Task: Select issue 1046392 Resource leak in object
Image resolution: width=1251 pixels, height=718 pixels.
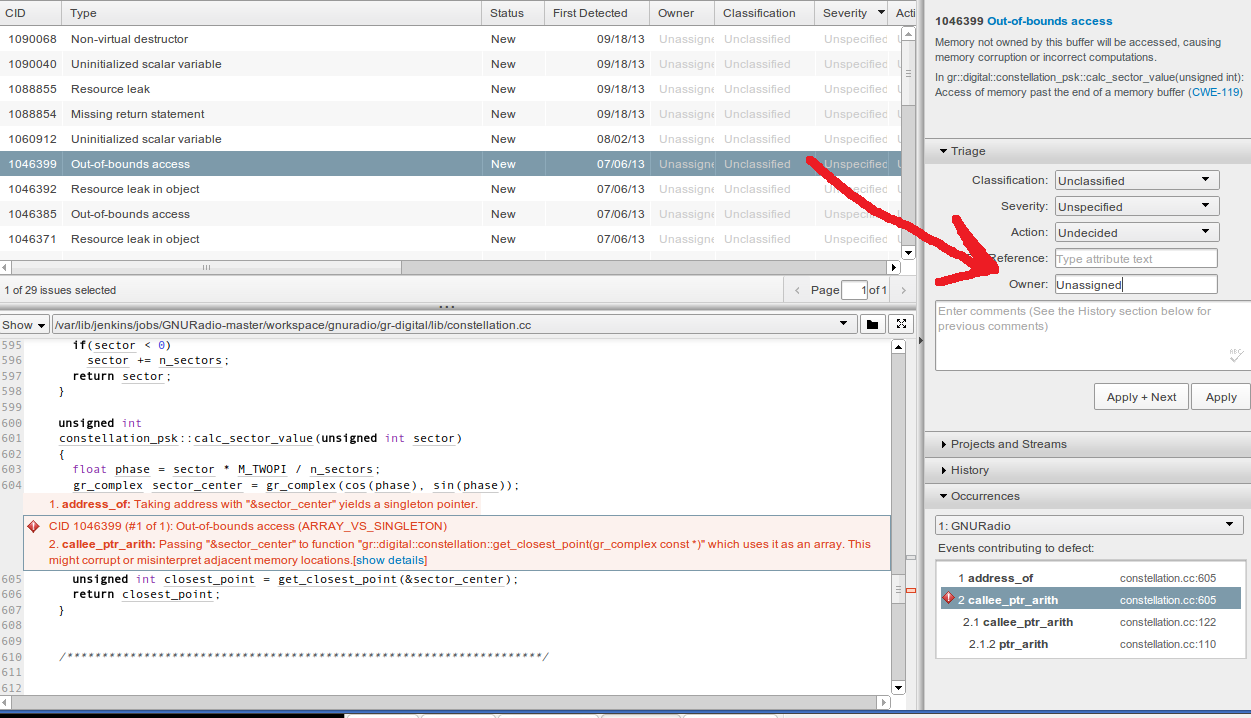Action: pyautogui.click(x=450, y=189)
